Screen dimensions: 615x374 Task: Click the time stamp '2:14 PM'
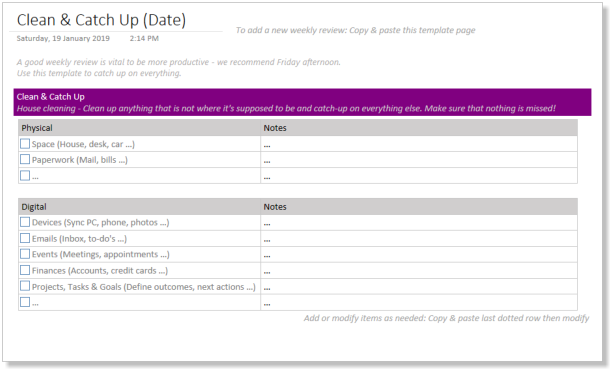[144, 38]
